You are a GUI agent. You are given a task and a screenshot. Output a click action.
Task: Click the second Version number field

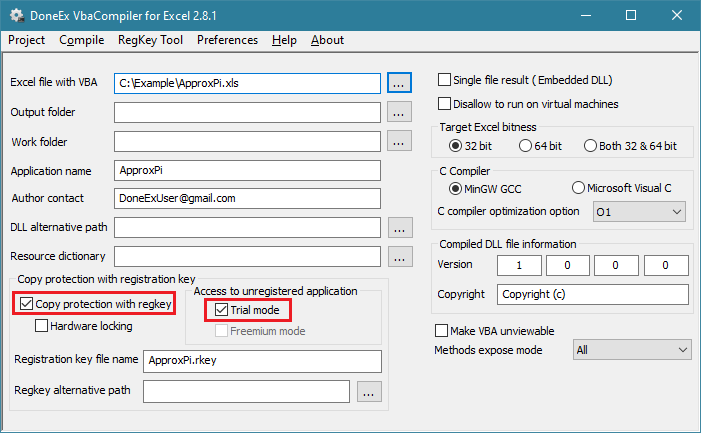coord(567,265)
